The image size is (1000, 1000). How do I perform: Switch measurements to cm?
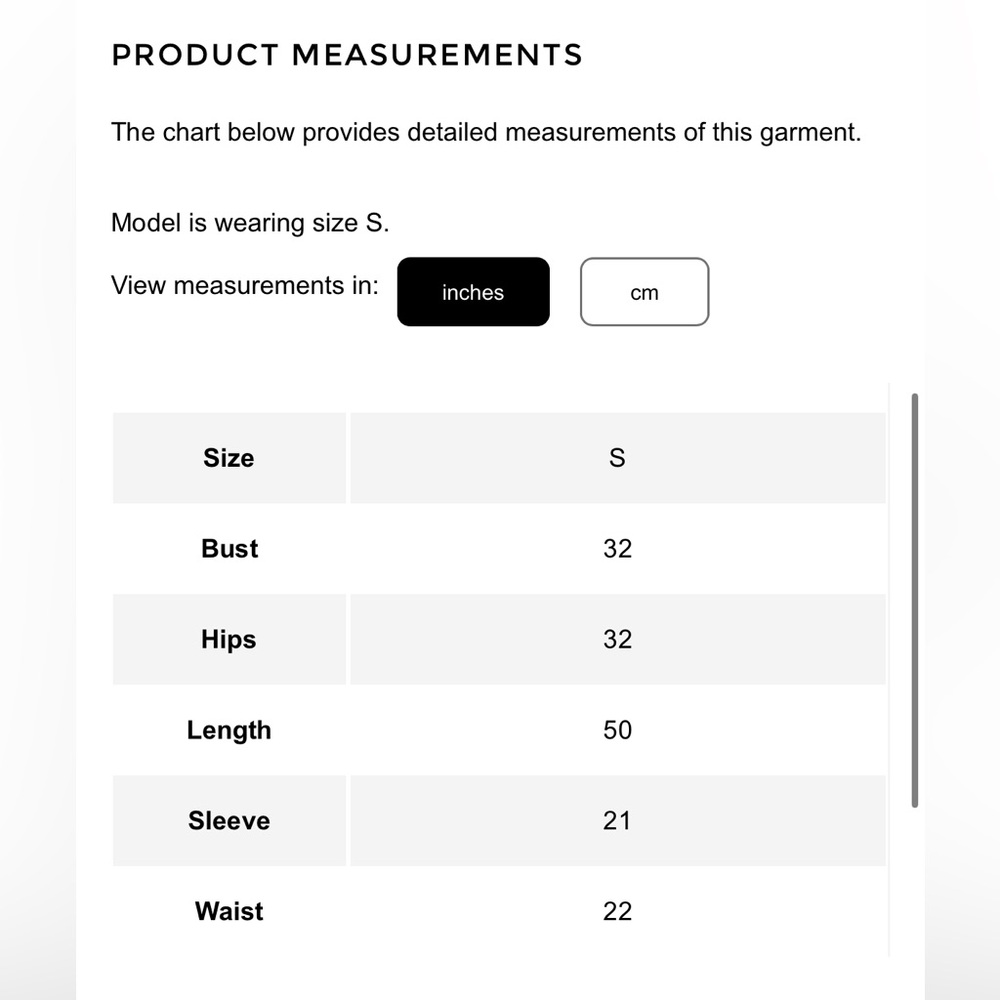pos(644,292)
